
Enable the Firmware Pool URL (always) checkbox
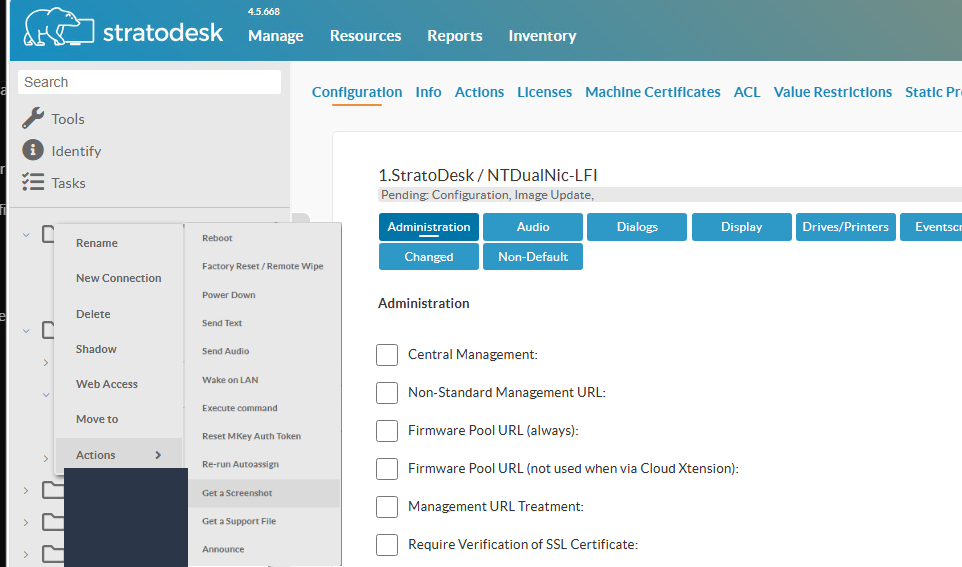point(387,431)
